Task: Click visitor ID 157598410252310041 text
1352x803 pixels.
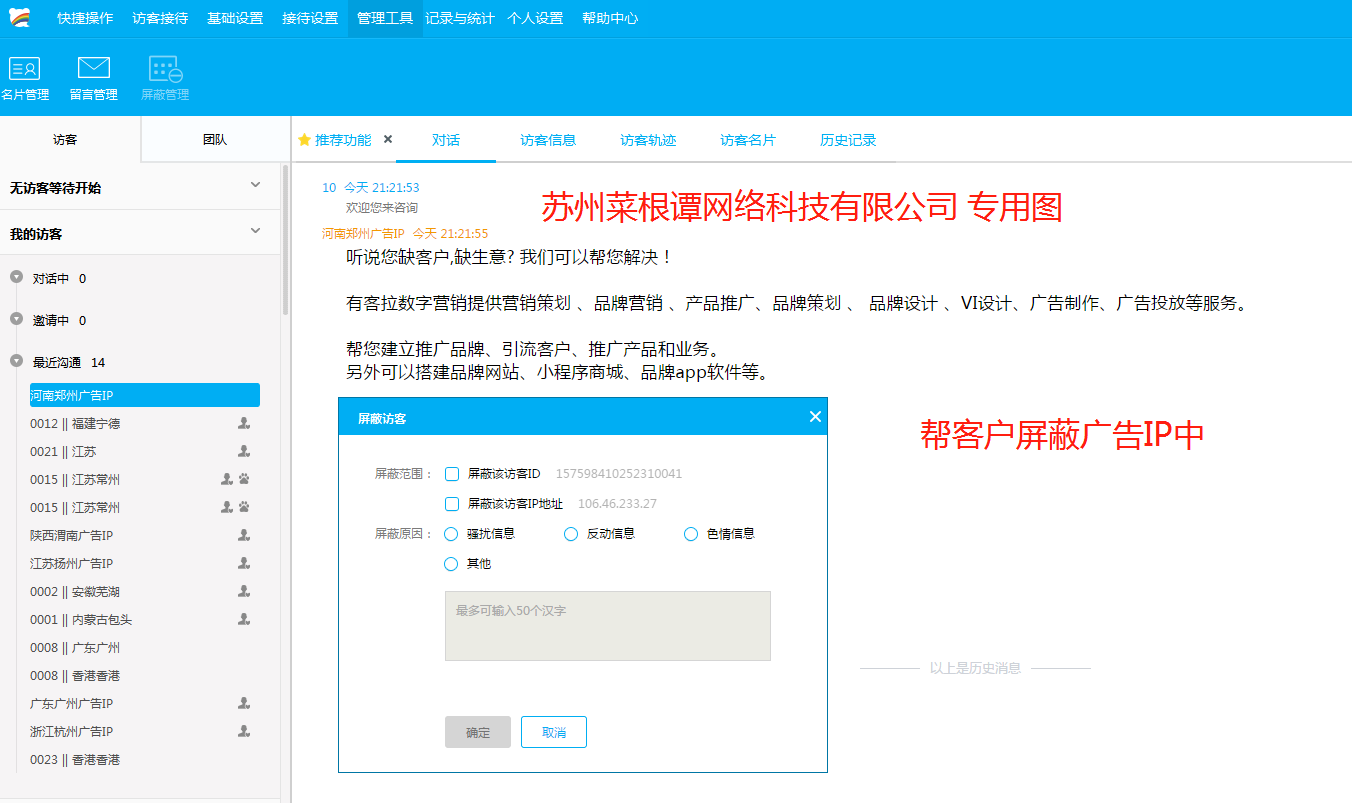Action: click(619, 474)
